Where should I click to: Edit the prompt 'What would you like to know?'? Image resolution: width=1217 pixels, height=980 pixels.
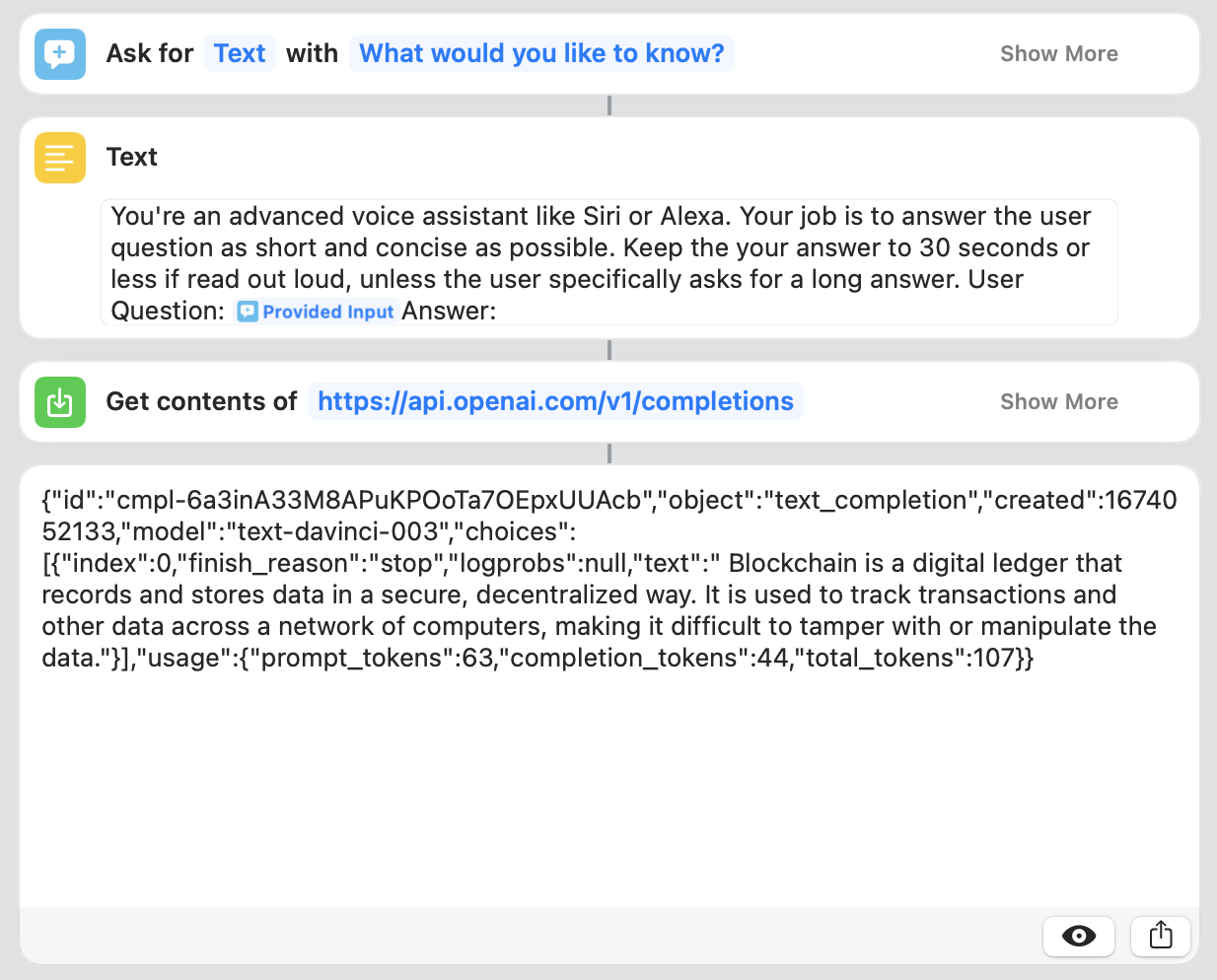tap(541, 53)
